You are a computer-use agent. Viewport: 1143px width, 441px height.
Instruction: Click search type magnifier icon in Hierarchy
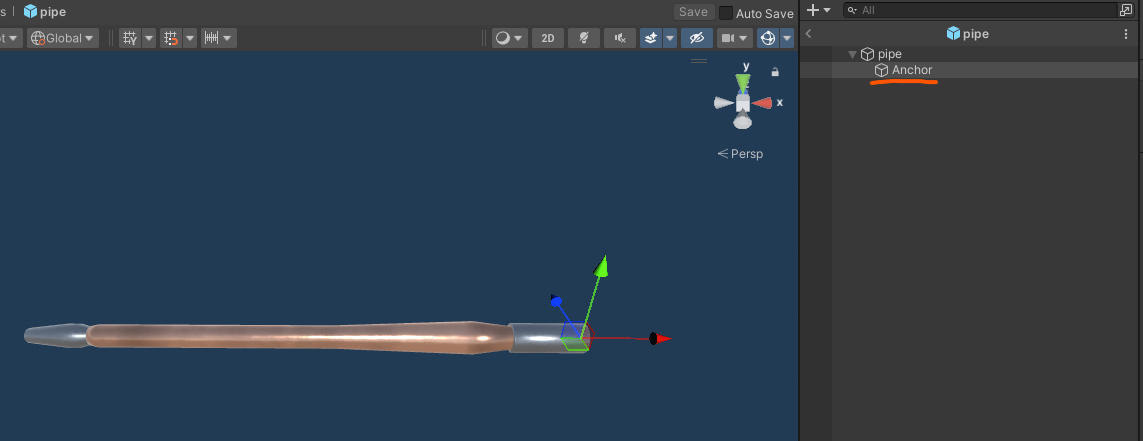(852, 10)
